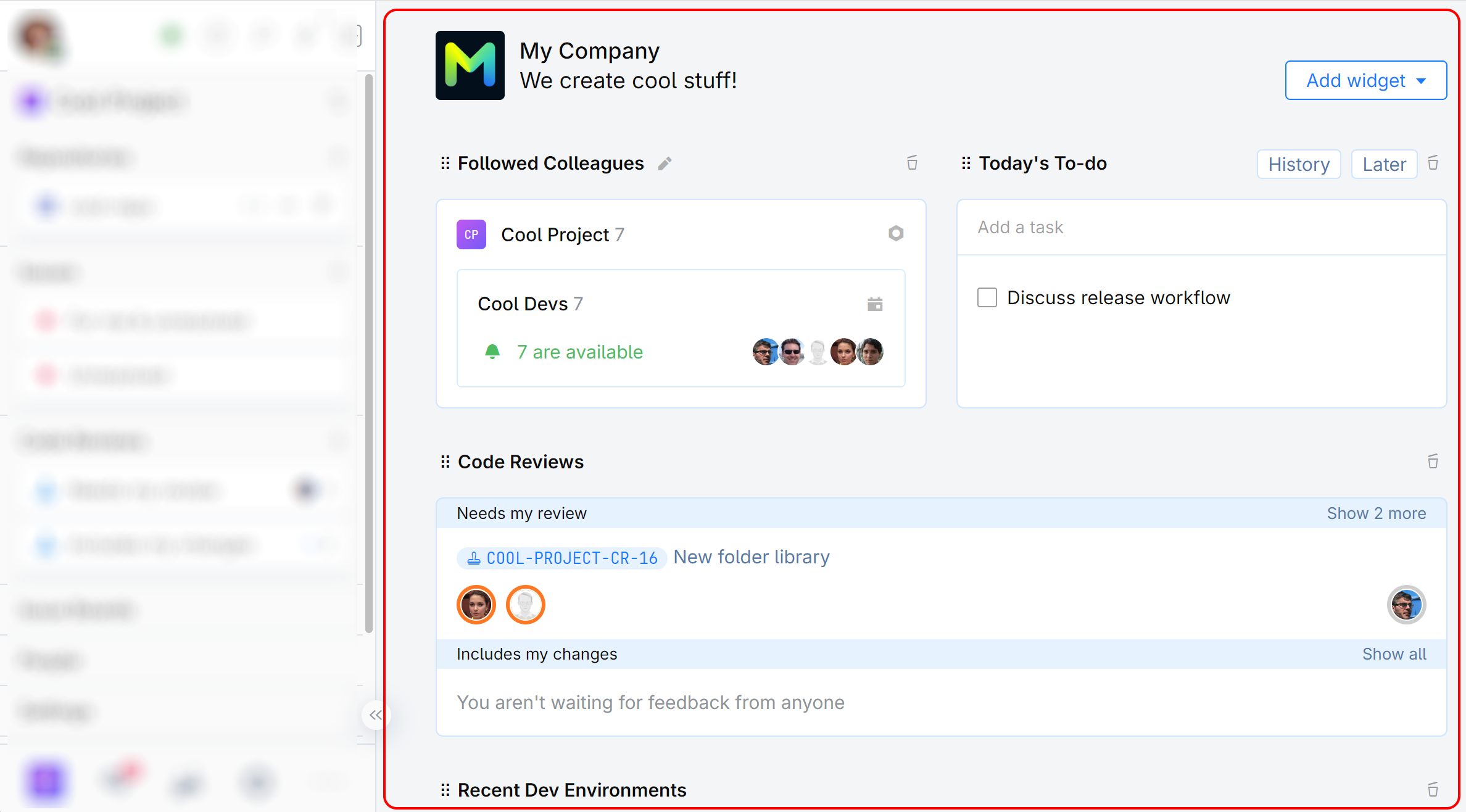Click the green bell availability icon
This screenshot has width=1466, height=812.
click(x=492, y=352)
